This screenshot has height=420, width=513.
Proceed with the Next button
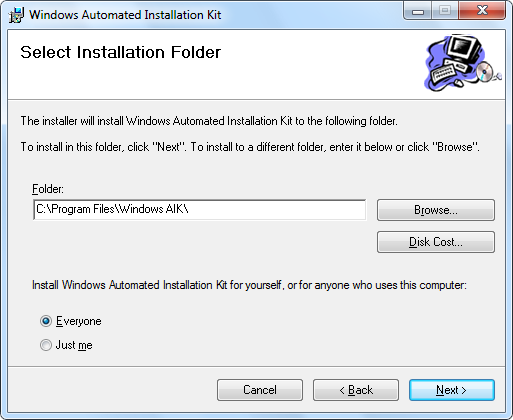point(452,390)
